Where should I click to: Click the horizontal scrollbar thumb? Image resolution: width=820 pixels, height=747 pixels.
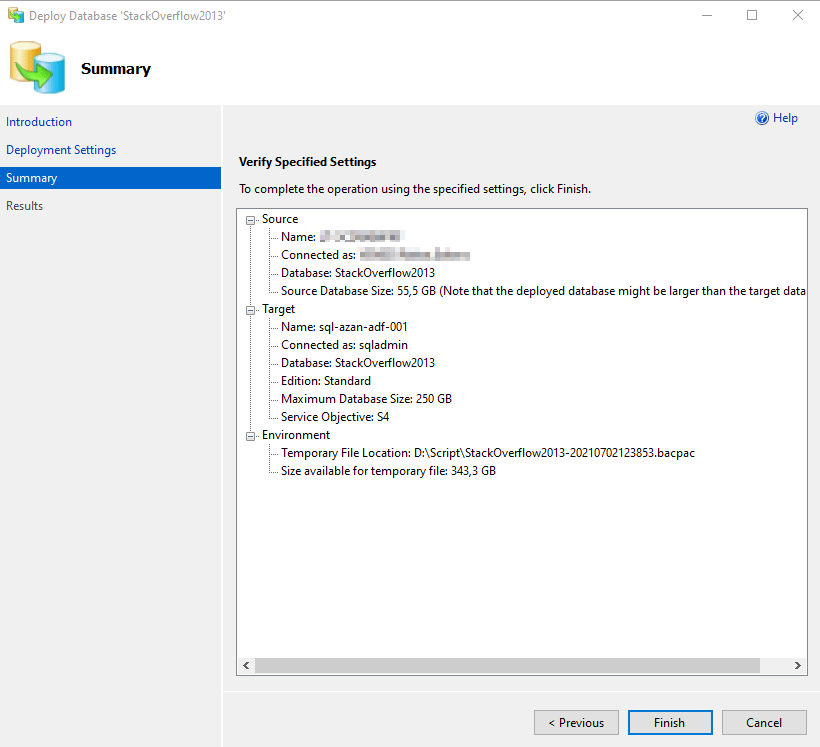click(507, 665)
